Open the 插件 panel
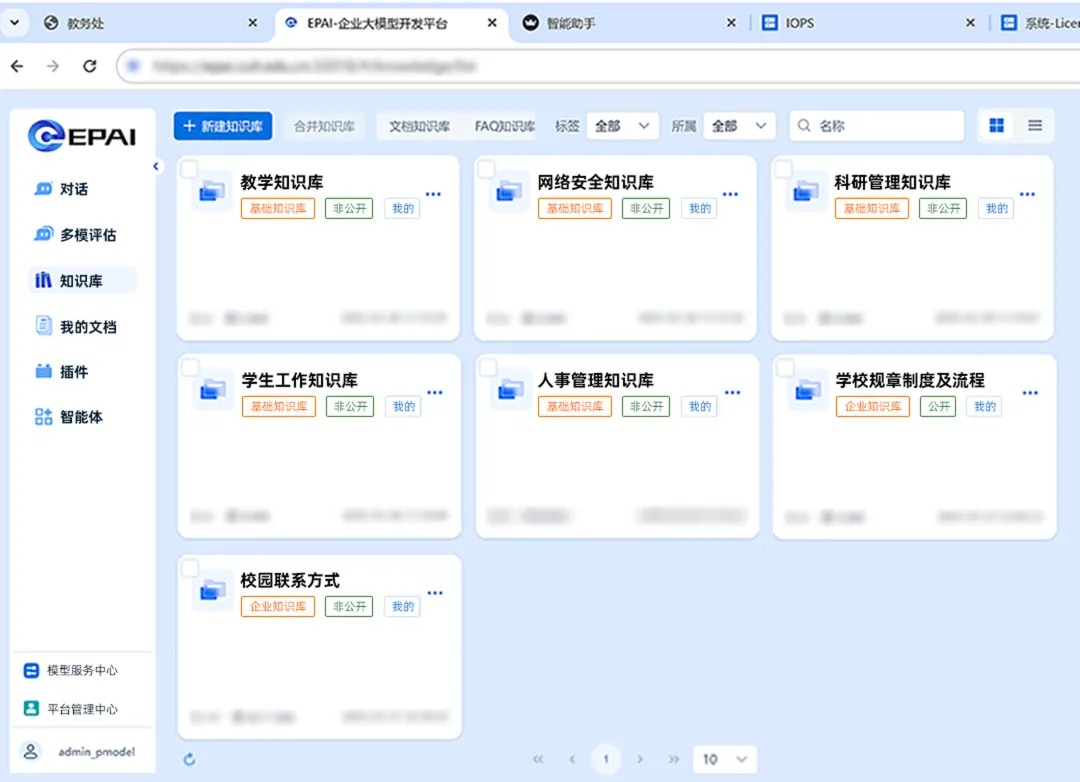 (x=66, y=371)
